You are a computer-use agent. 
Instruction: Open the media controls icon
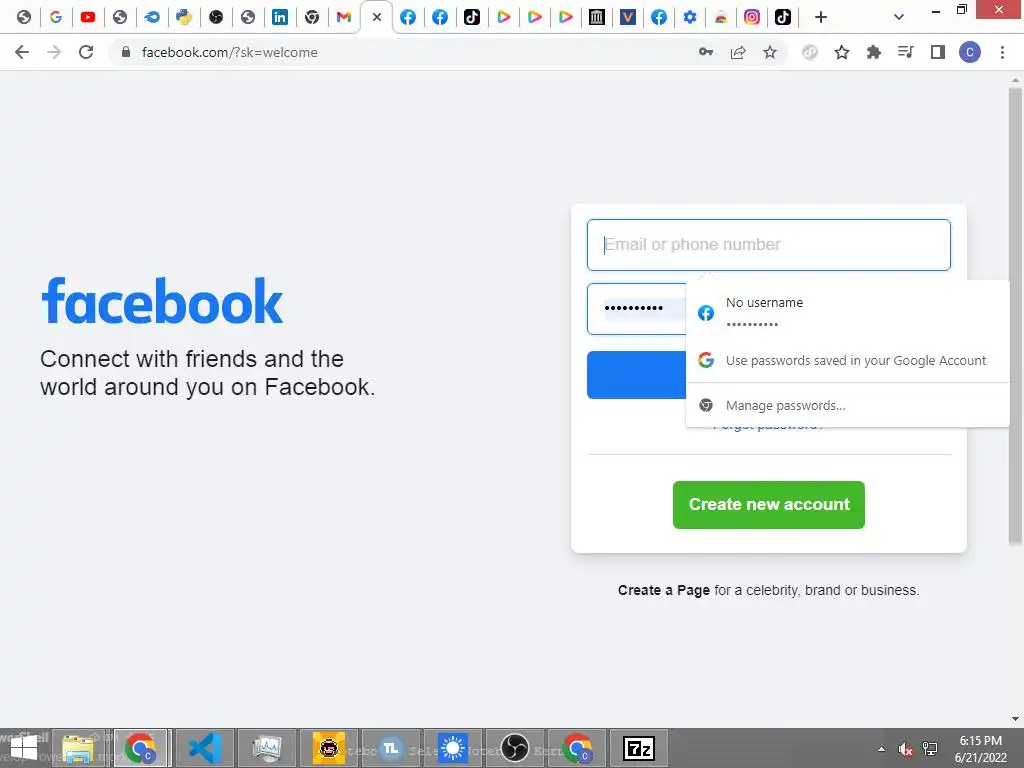pyautogui.click(x=906, y=52)
